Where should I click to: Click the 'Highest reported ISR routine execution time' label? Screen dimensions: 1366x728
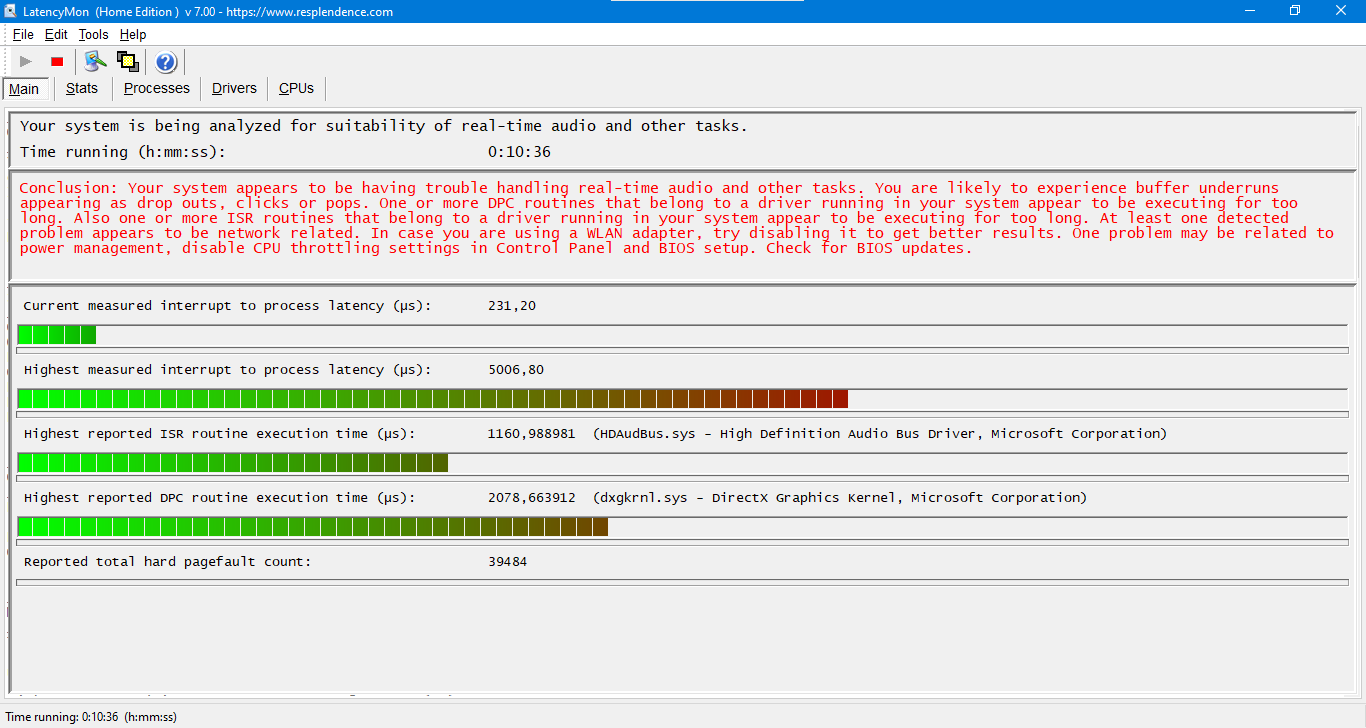click(x=219, y=434)
